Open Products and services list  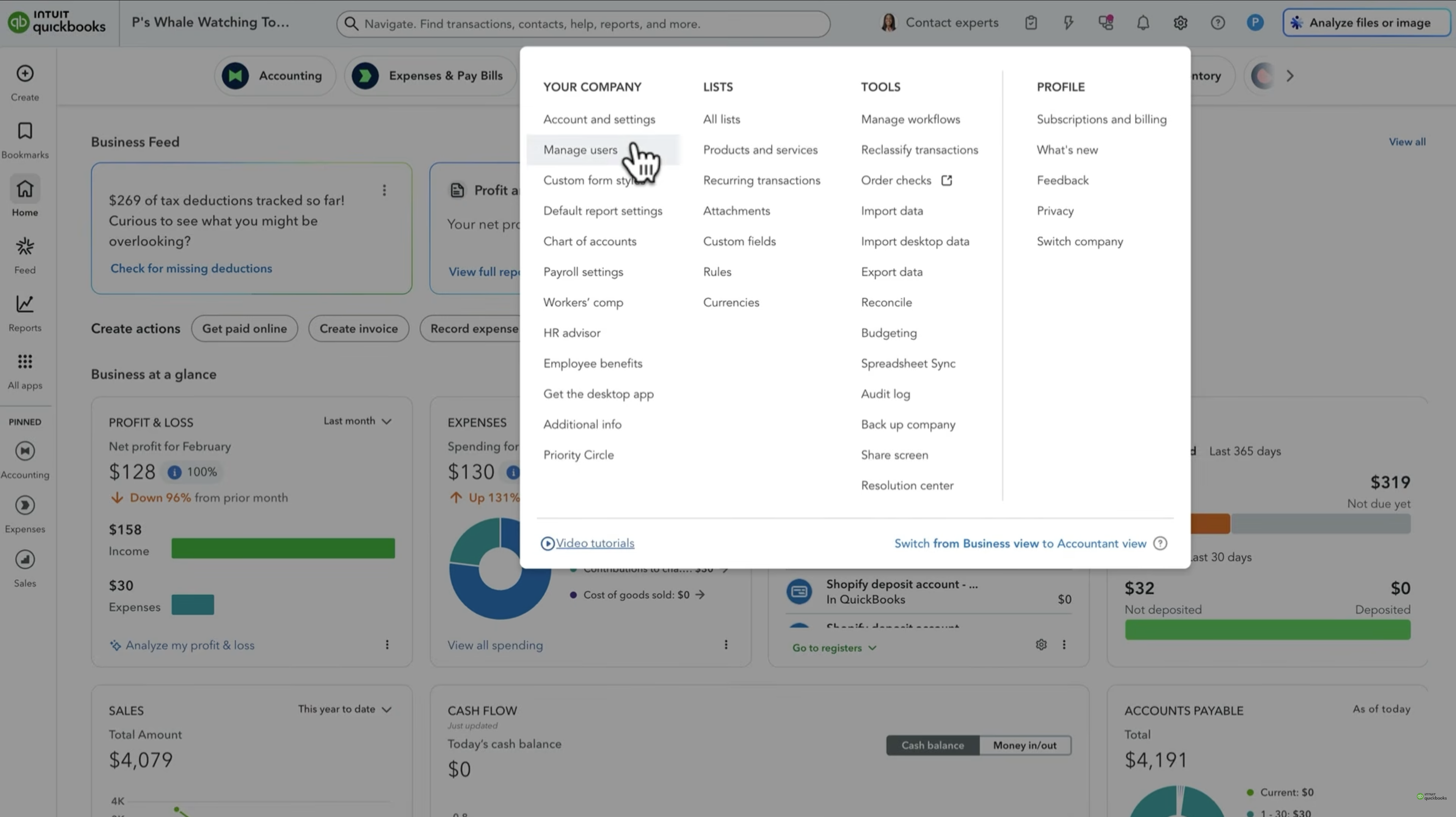(760, 150)
